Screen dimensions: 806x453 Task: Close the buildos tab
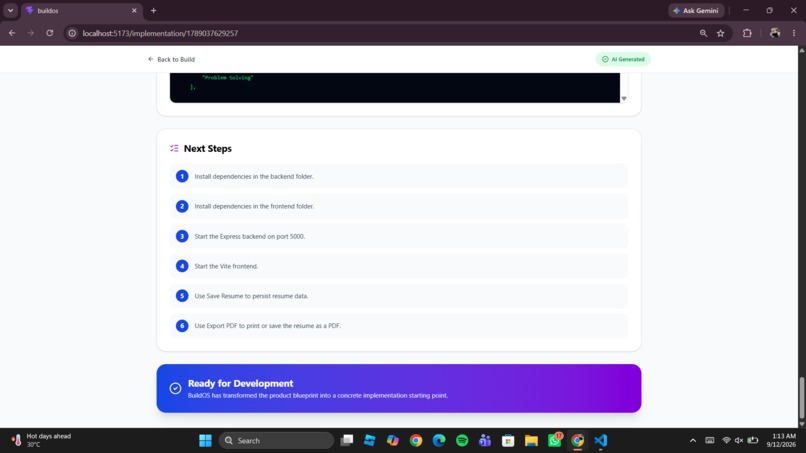click(134, 10)
